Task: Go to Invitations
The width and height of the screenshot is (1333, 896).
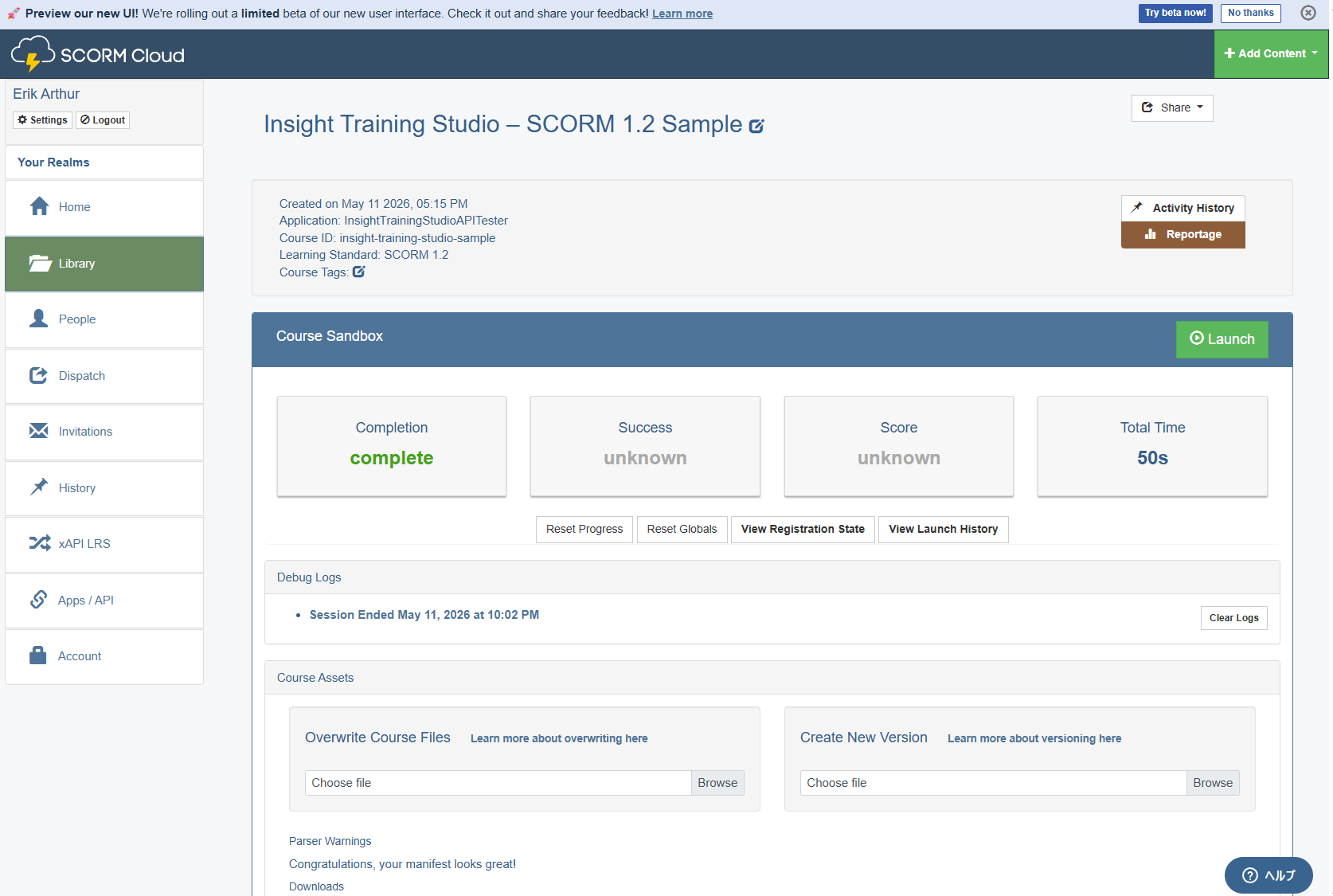Action: [x=104, y=432]
